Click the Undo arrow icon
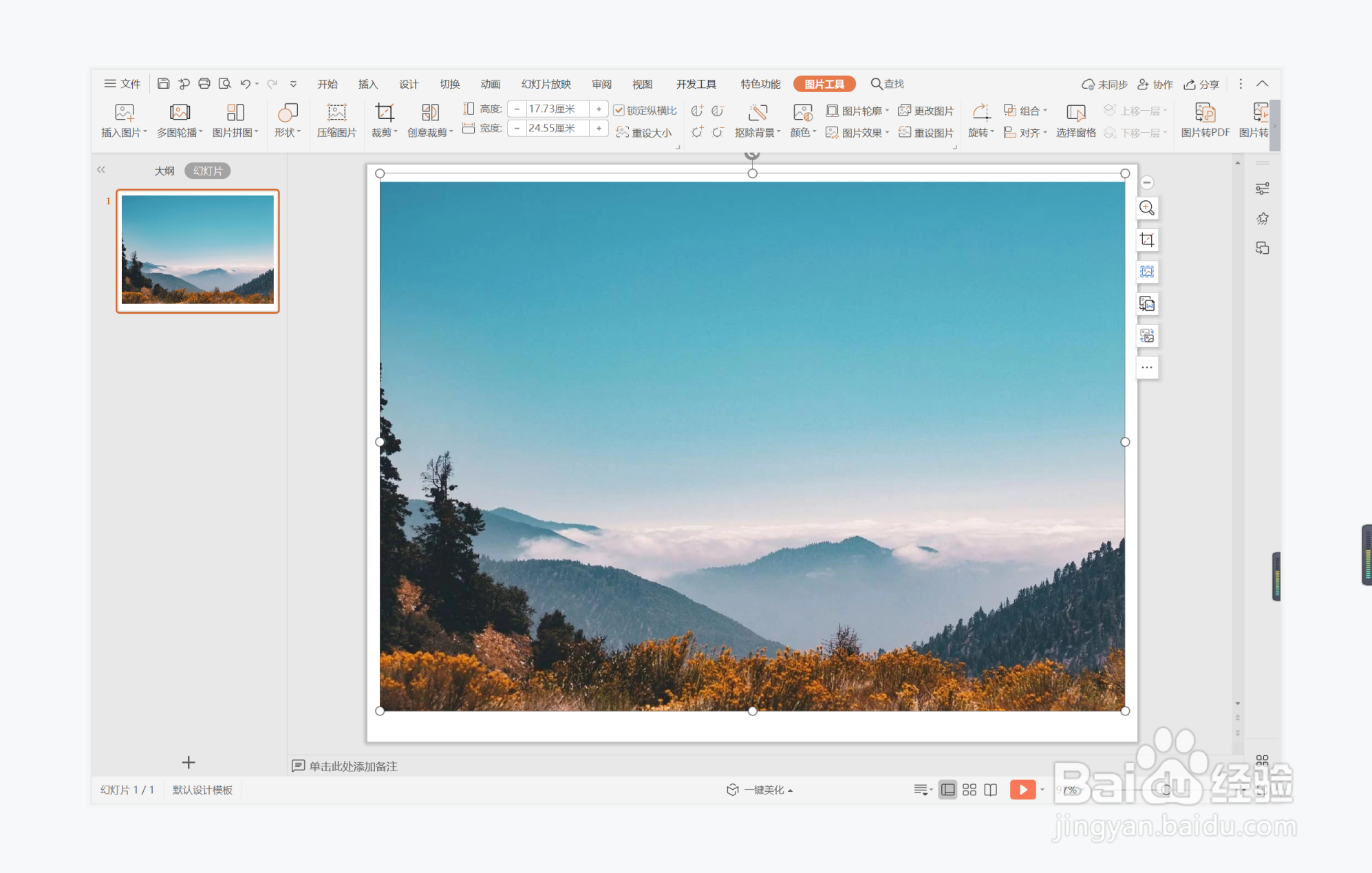This screenshot has width=1372, height=873. [245, 84]
